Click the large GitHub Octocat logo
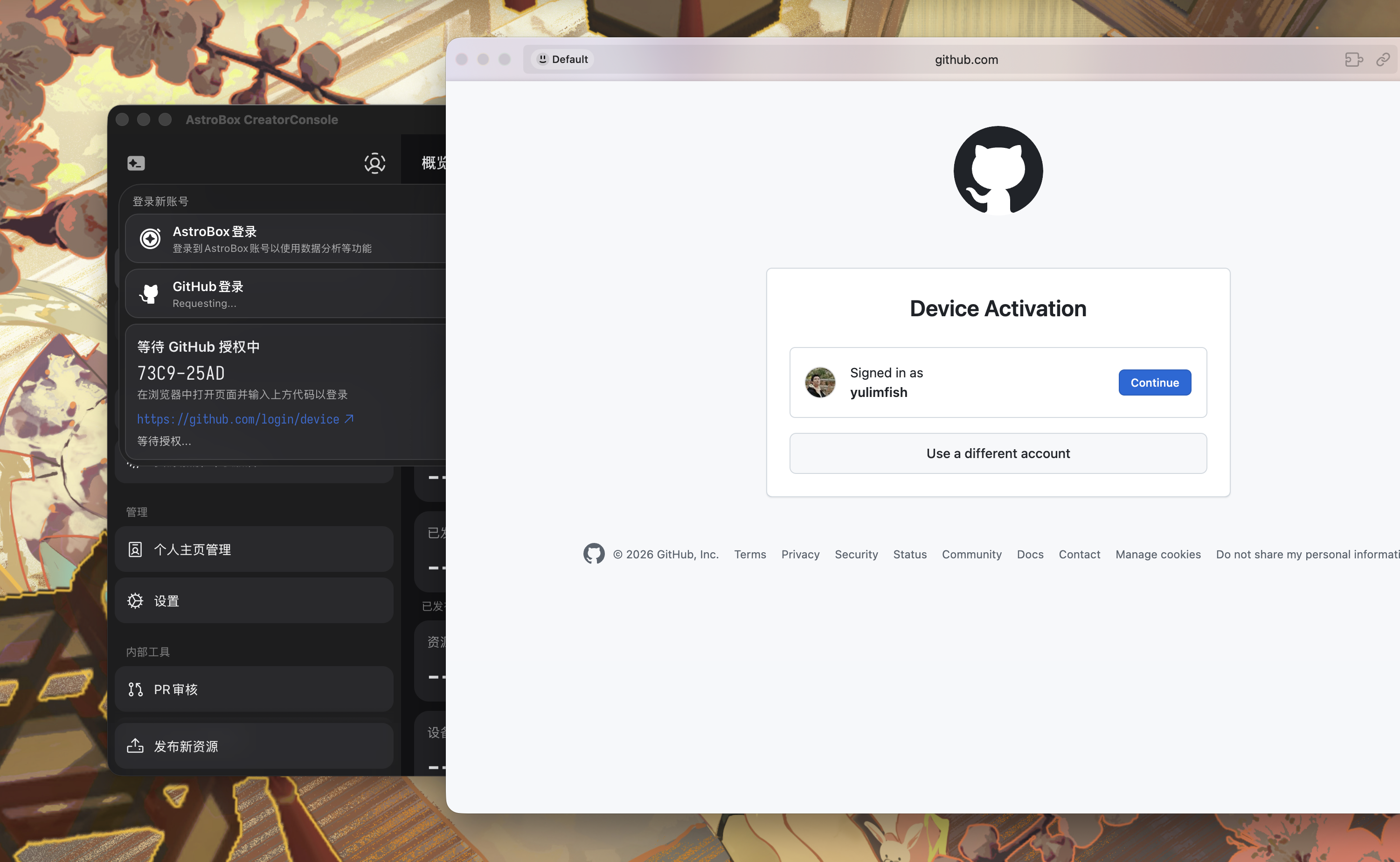Screen dimensions: 1400x862 (x=998, y=170)
